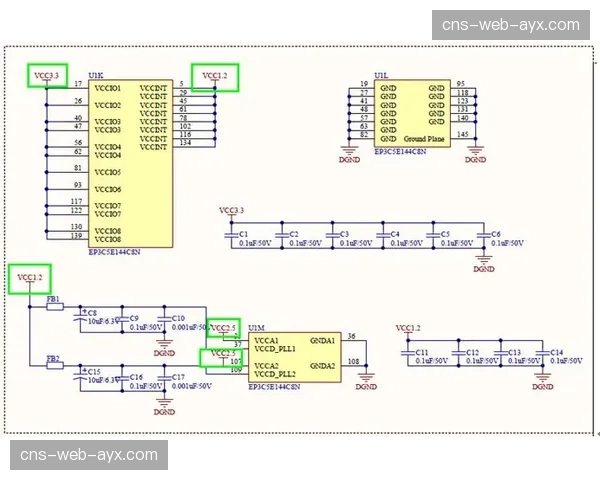
Task: Select the U1K power chip block
Action: [129, 163]
